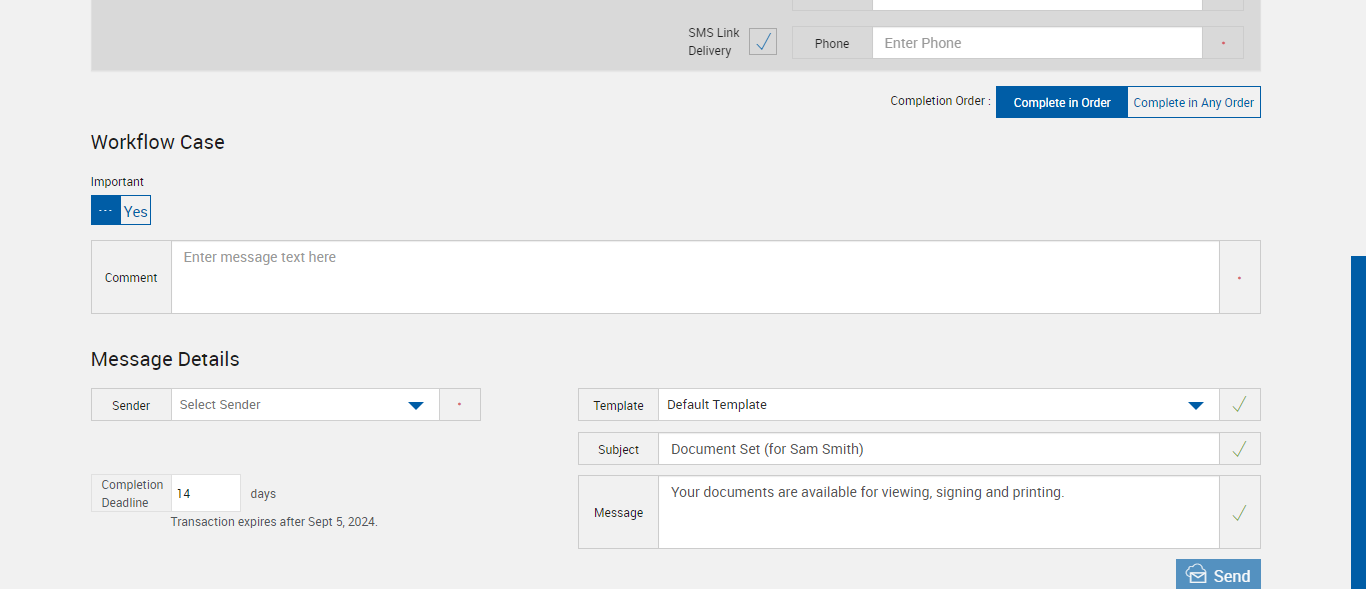Click the red required marker beside Sender

click(x=459, y=405)
